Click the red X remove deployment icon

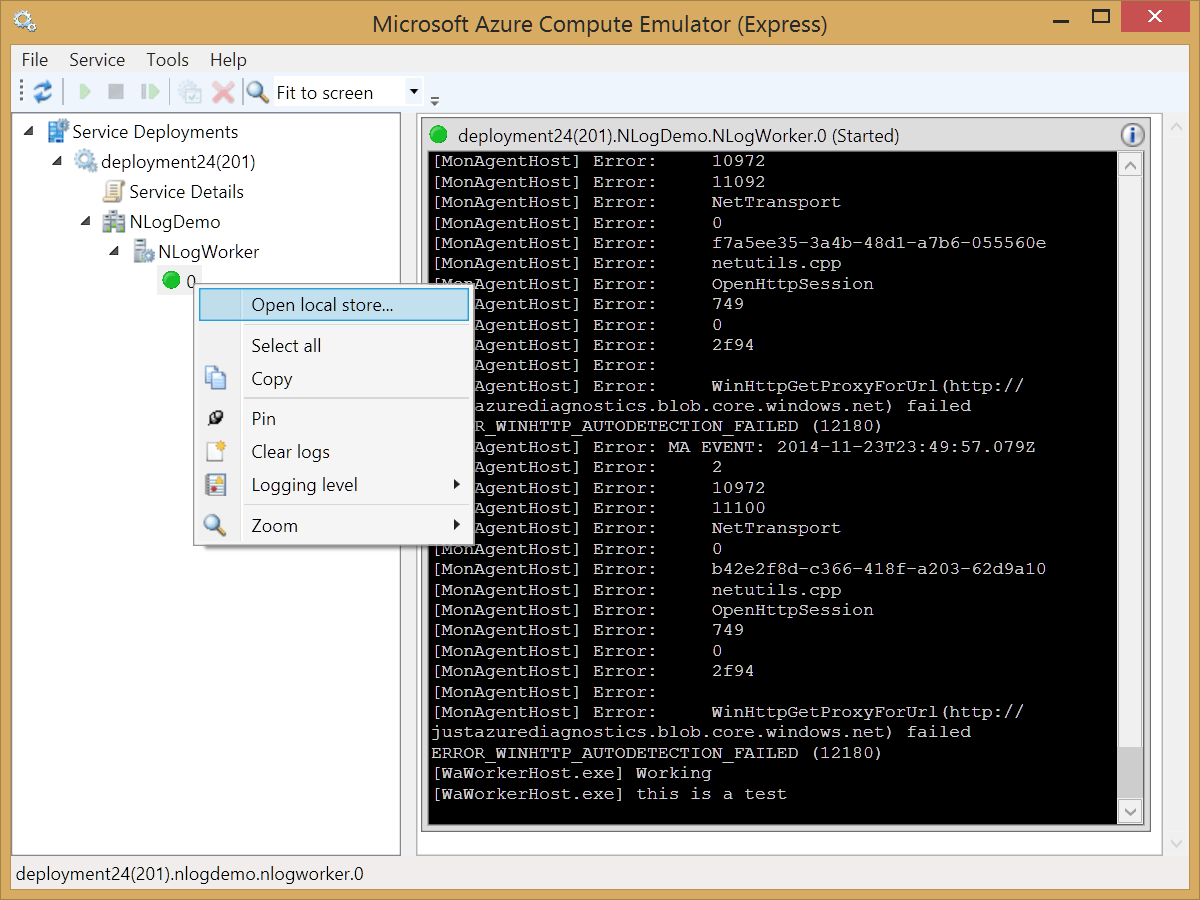pos(223,92)
